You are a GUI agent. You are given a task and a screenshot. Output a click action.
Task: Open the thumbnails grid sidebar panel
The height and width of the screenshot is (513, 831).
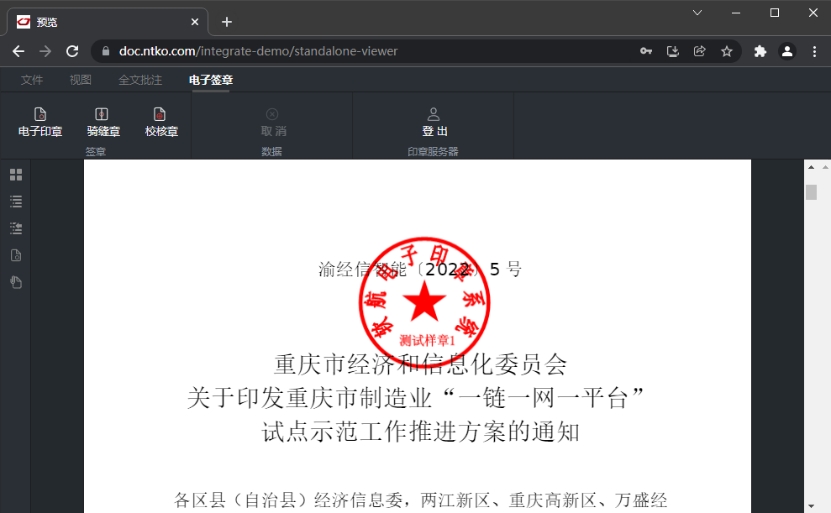[x=16, y=175]
